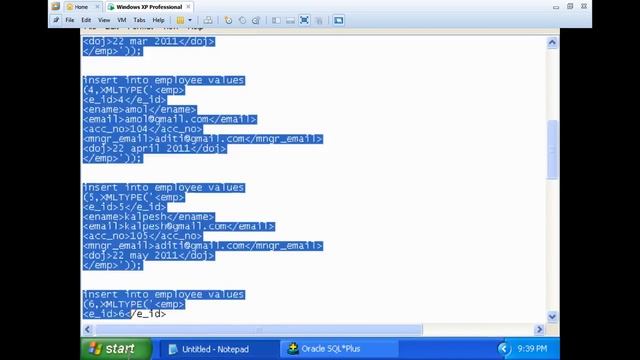Click the 9:39 PM taskbar clock
The image size is (640, 360).
(532, 349)
